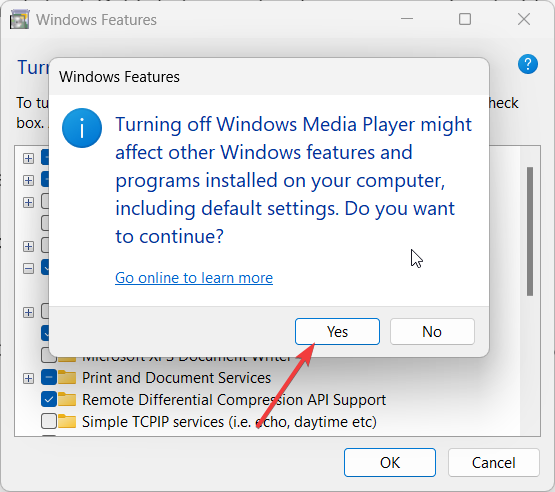The height and width of the screenshot is (492, 555).
Task: Open the Go online to learn more link
Action: point(194,278)
